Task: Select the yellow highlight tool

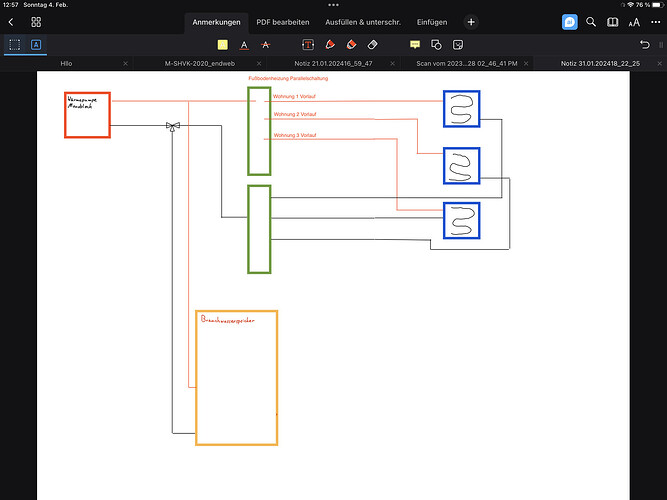Action: (x=222, y=45)
